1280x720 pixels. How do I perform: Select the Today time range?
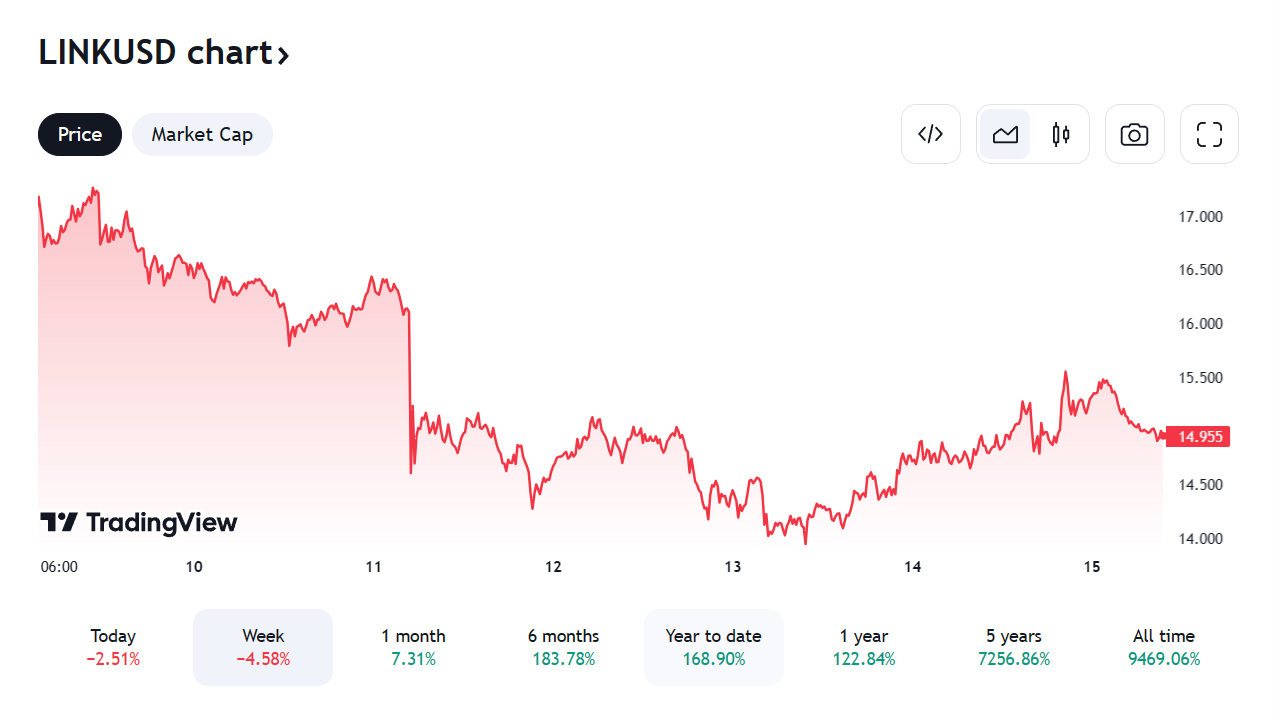click(113, 647)
